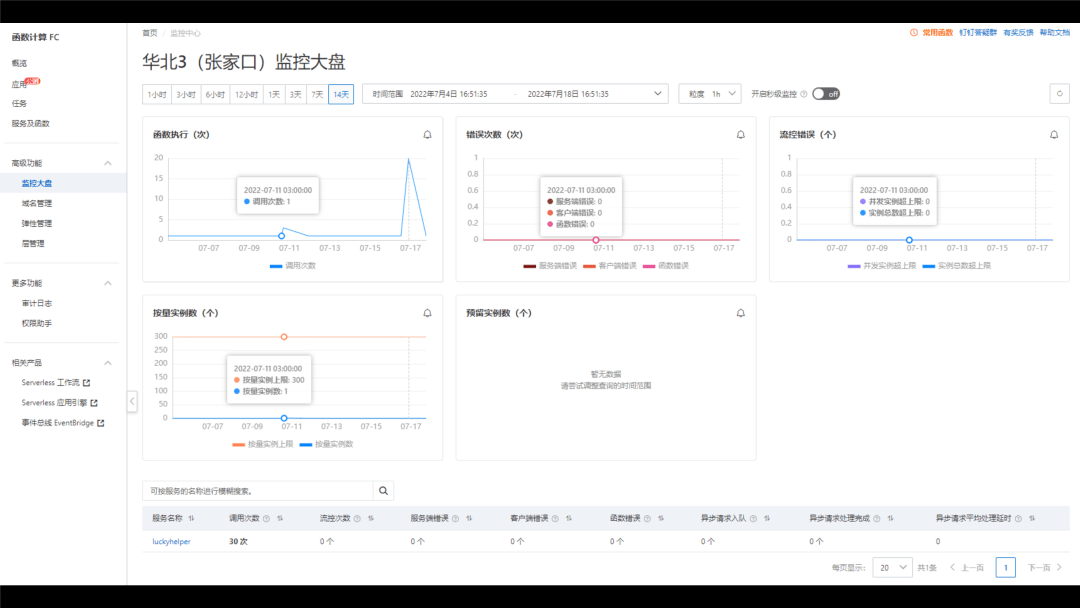
Task: Click the alarm bell in 错误次数 chart card
Action: click(740, 135)
